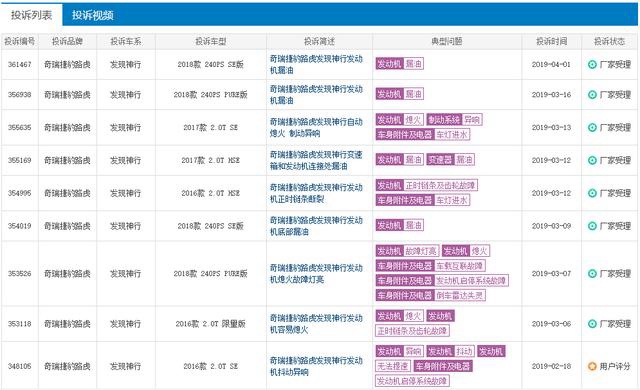Click the 投诉编号 column header
Screen dimensions: 640x390
pyautogui.click(x=20, y=41)
